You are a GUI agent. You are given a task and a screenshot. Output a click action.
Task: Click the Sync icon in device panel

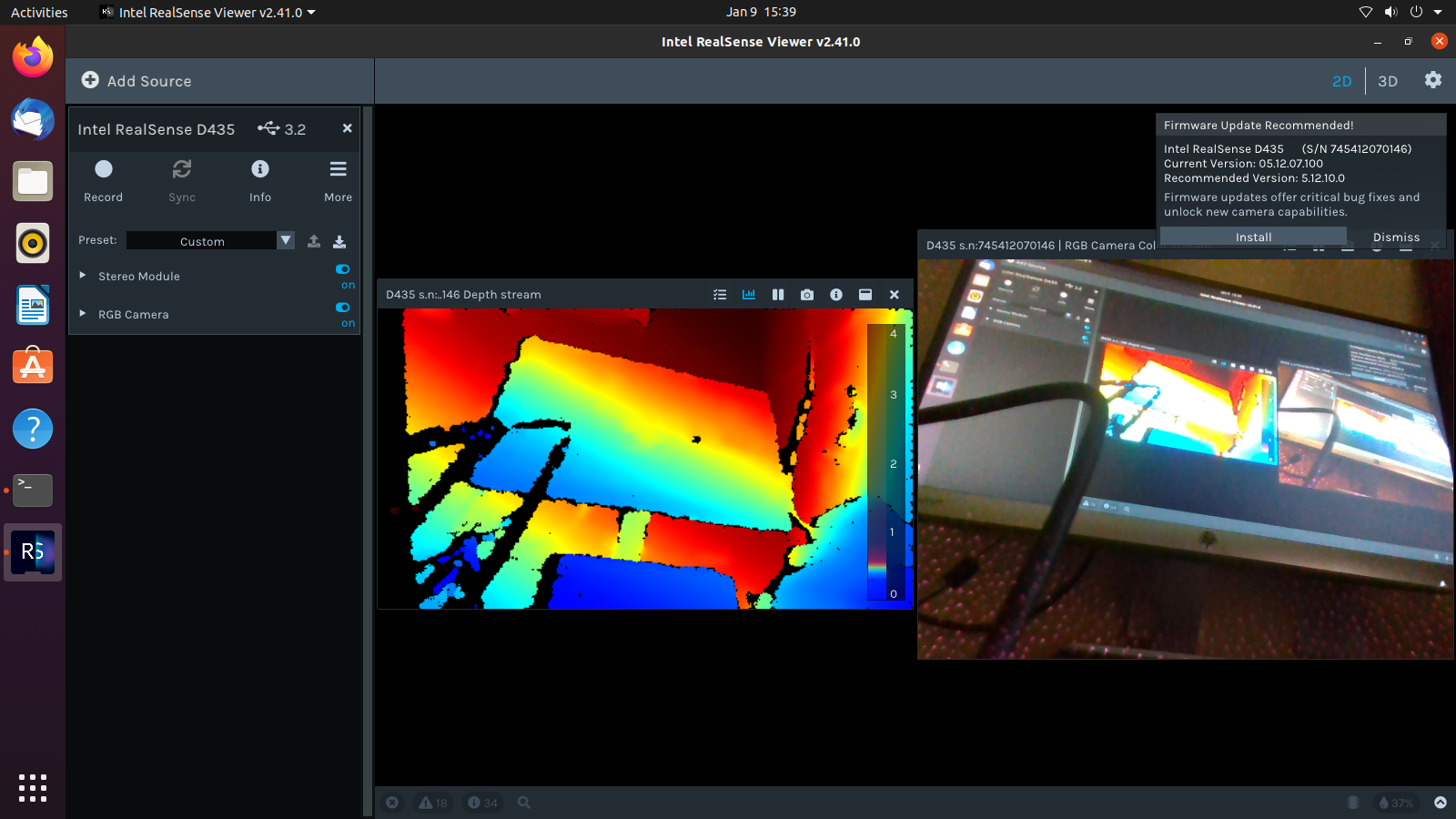pos(182,180)
